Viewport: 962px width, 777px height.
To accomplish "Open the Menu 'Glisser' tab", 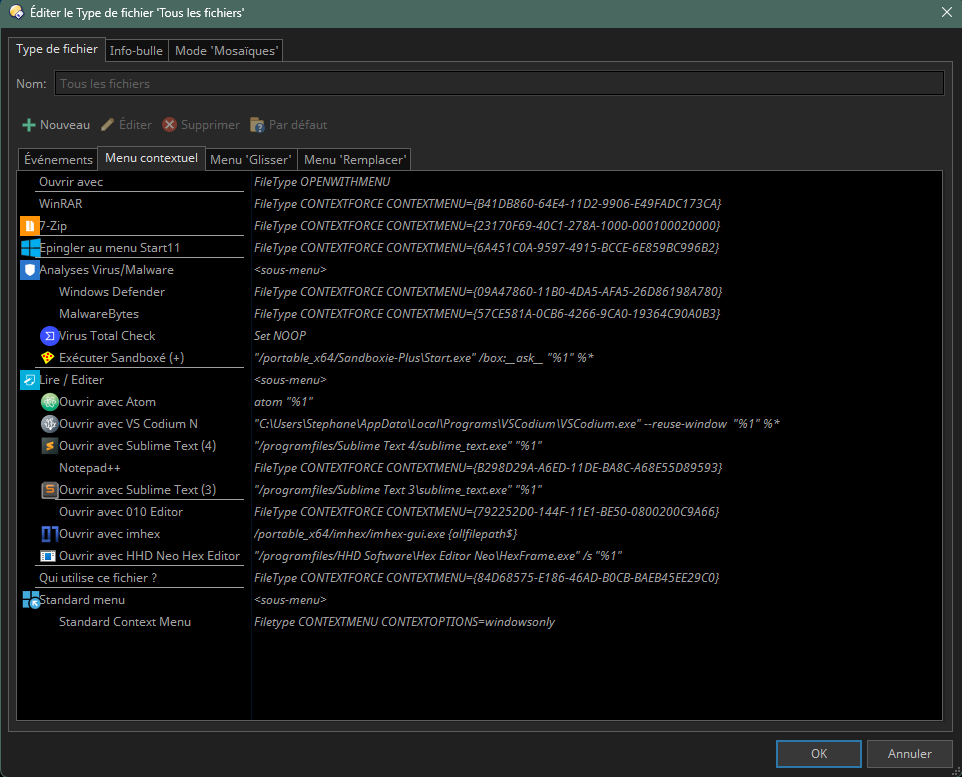I will pos(251,160).
